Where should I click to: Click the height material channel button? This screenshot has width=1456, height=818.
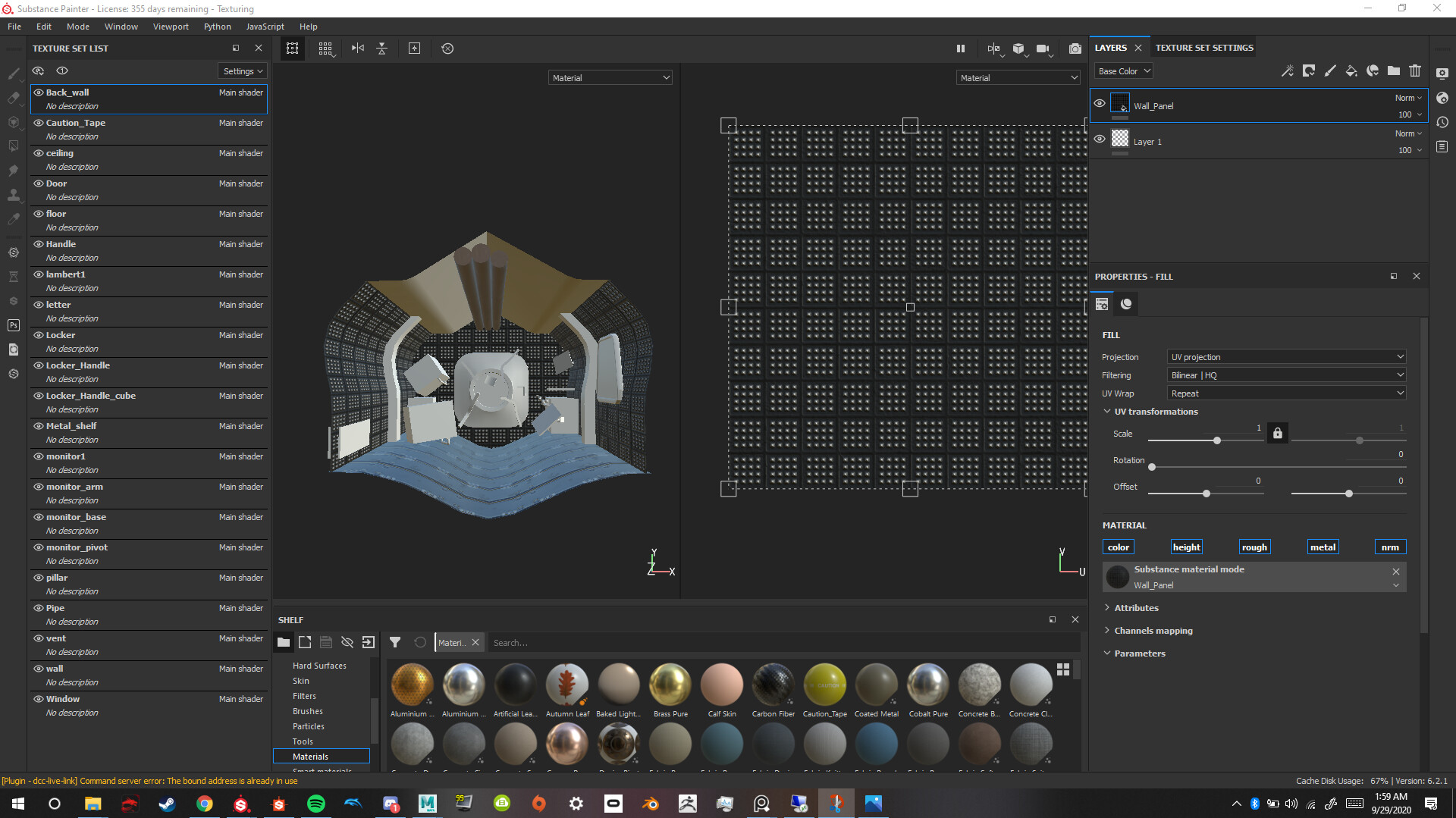[1186, 547]
